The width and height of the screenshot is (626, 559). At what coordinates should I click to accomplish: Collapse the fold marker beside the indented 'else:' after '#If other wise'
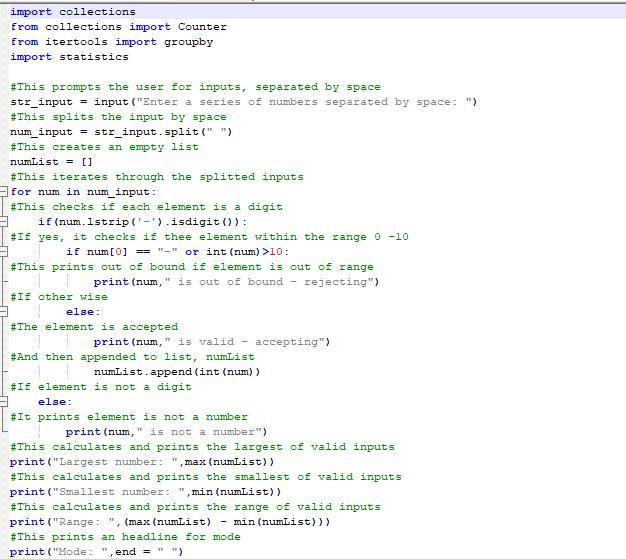click(x=3, y=312)
